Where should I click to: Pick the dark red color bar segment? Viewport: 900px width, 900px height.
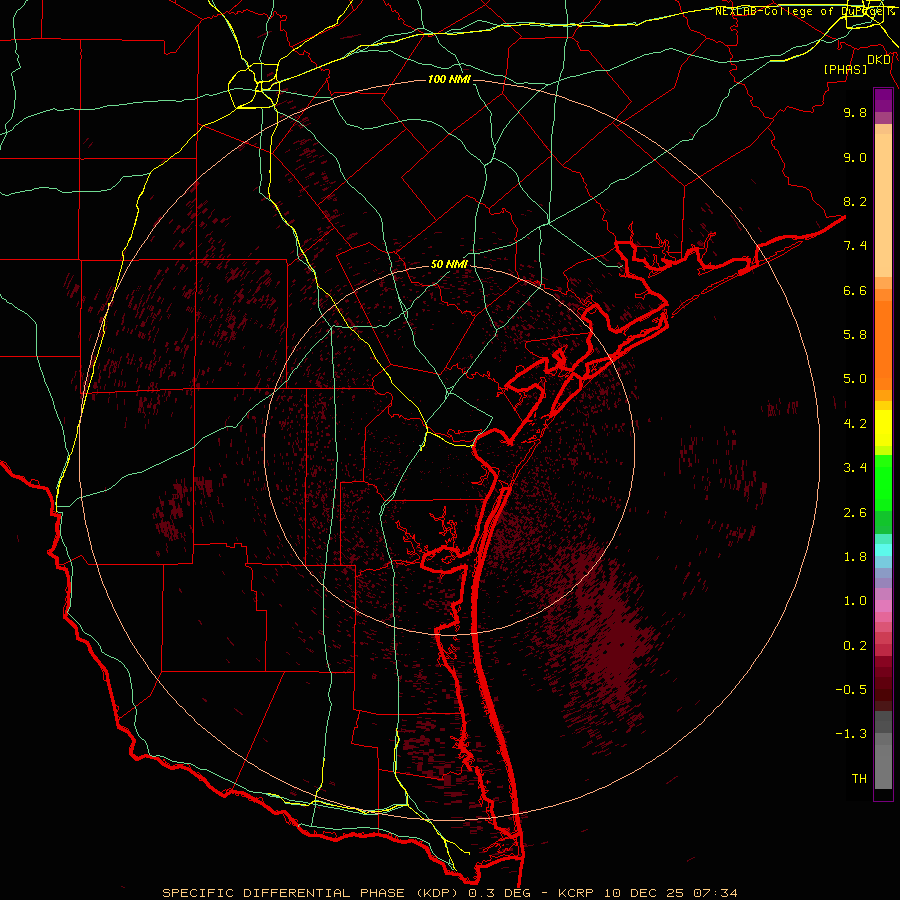pyautogui.click(x=883, y=683)
